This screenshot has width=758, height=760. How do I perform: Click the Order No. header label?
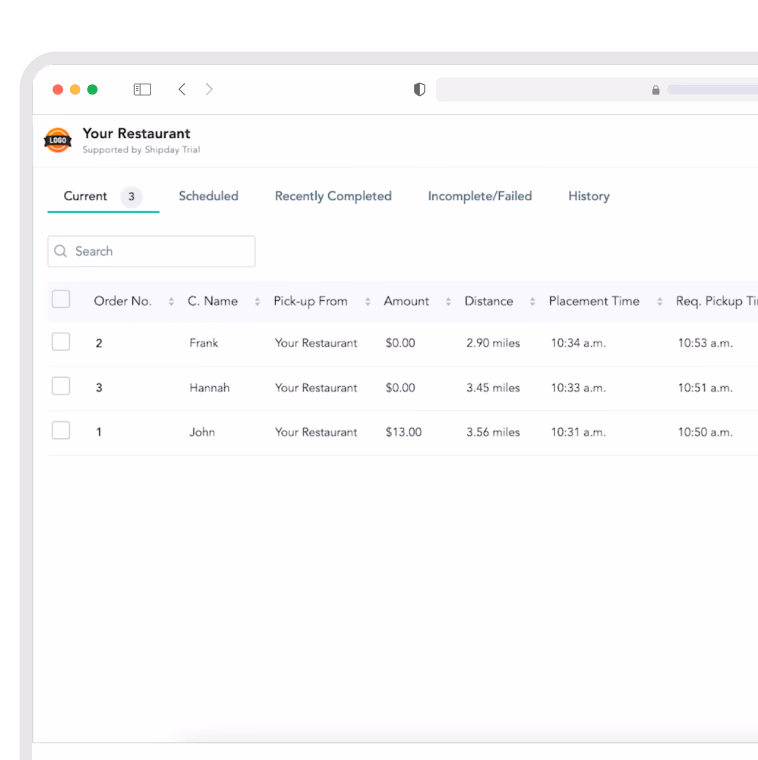123,301
